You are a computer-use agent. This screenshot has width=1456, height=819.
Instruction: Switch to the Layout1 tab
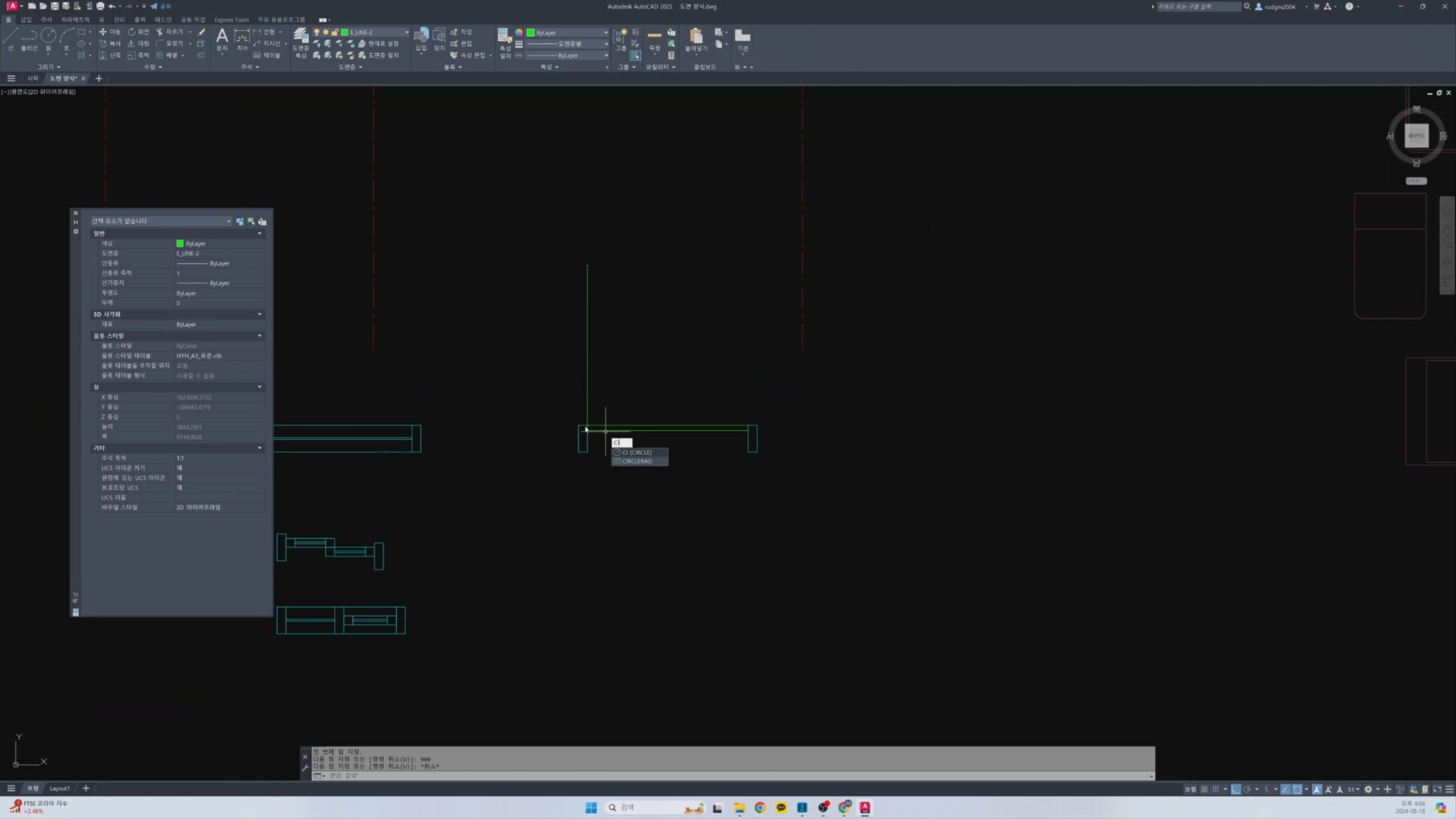[59, 789]
